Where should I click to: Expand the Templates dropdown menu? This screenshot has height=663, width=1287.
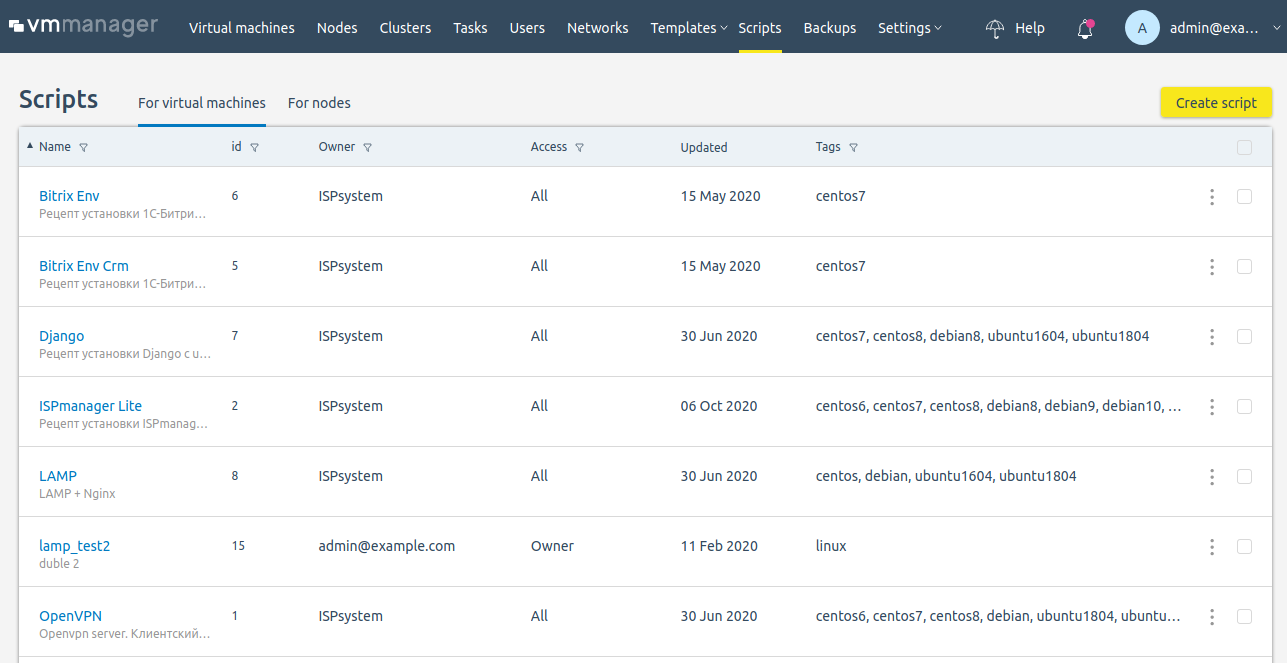(688, 28)
